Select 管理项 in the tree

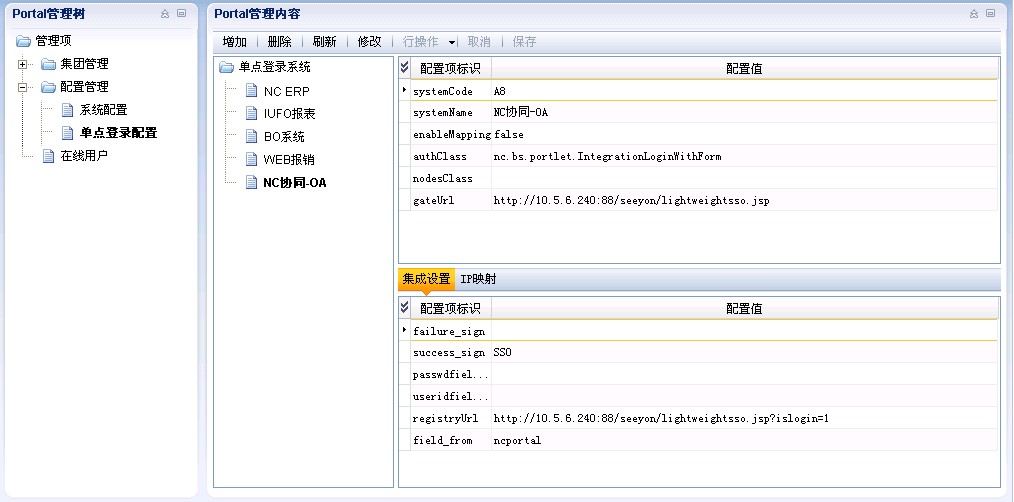tap(53, 41)
